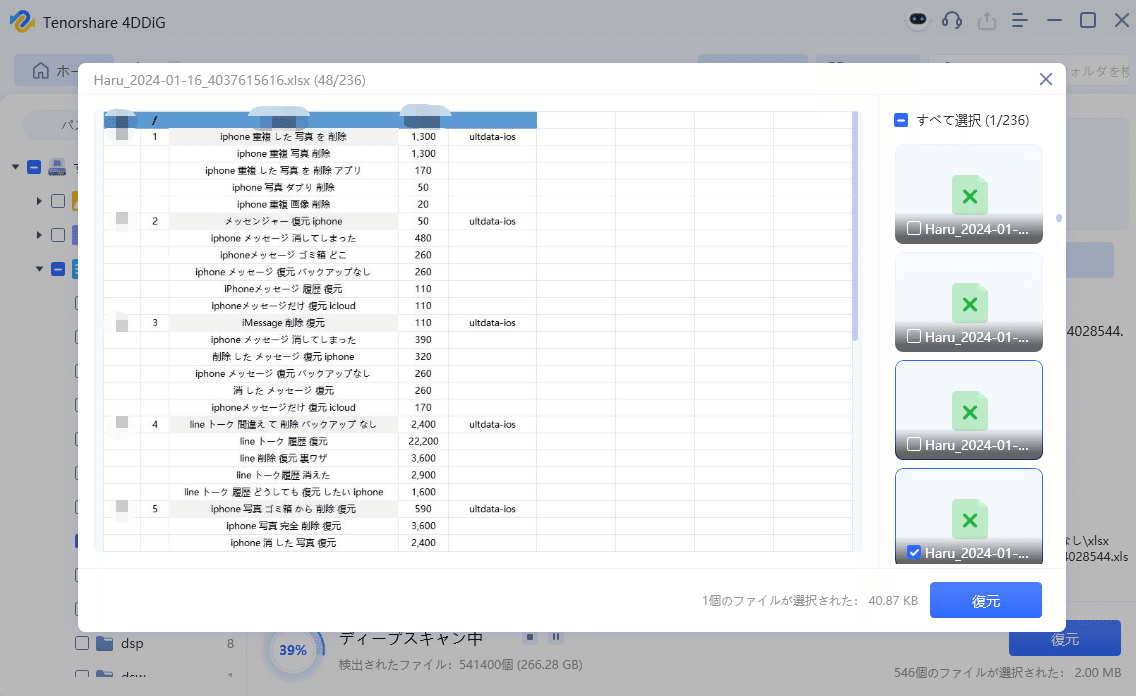Click cell 'iphone 写真 ダブり 削除'
The height and width of the screenshot is (696, 1136).
click(x=283, y=187)
